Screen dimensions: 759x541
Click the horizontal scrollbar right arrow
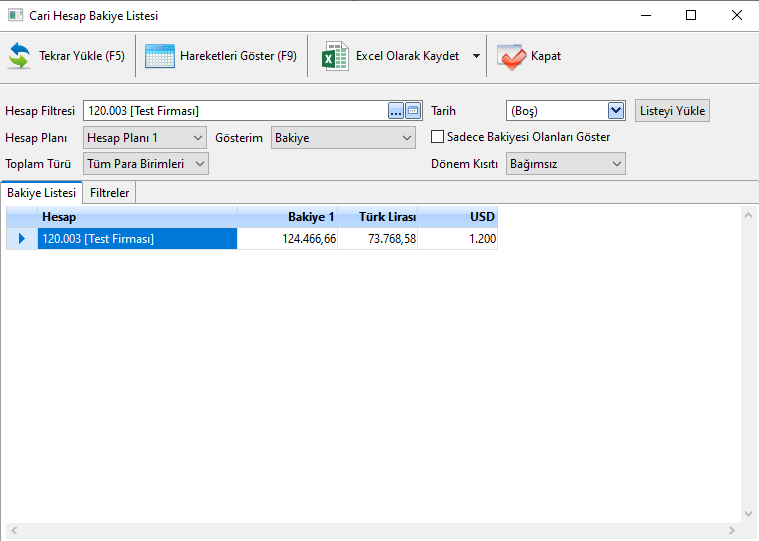point(734,530)
